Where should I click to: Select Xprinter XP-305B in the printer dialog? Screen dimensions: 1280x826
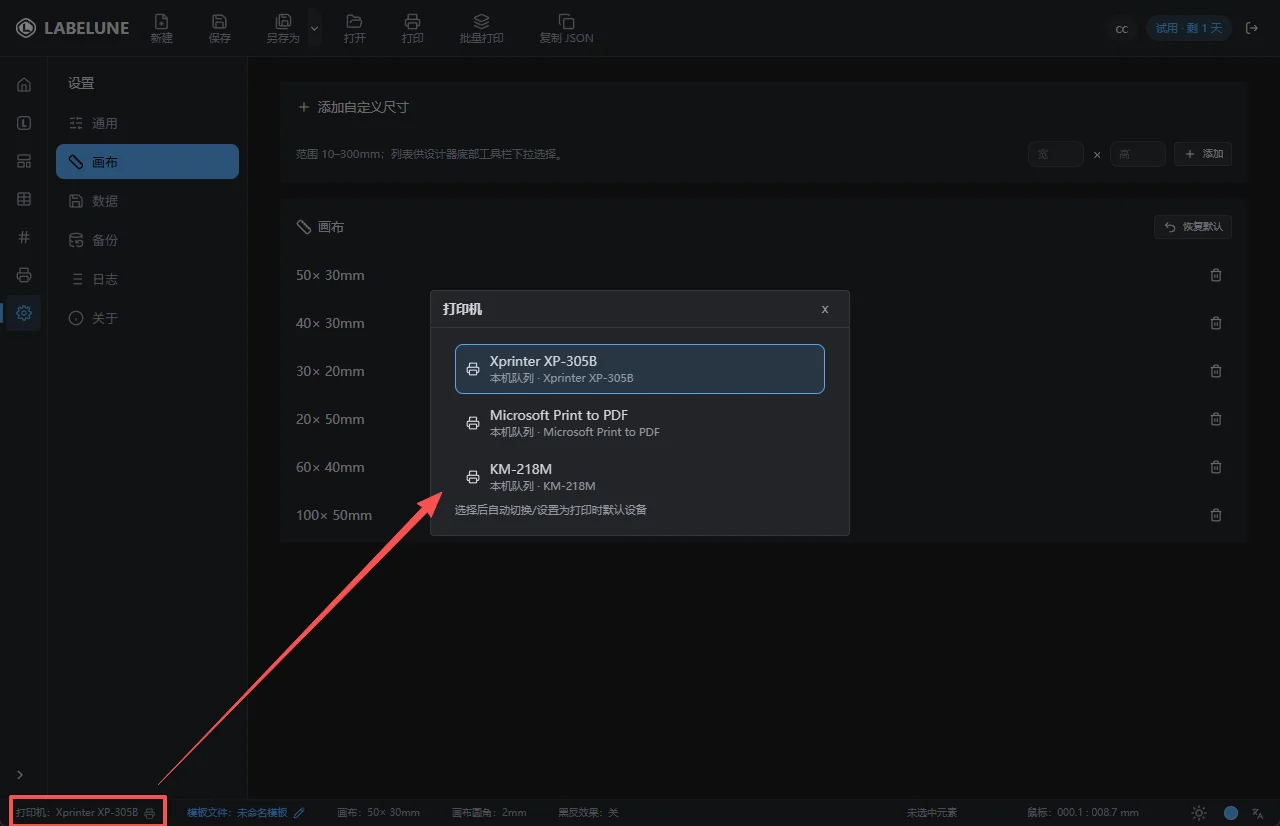coord(640,369)
